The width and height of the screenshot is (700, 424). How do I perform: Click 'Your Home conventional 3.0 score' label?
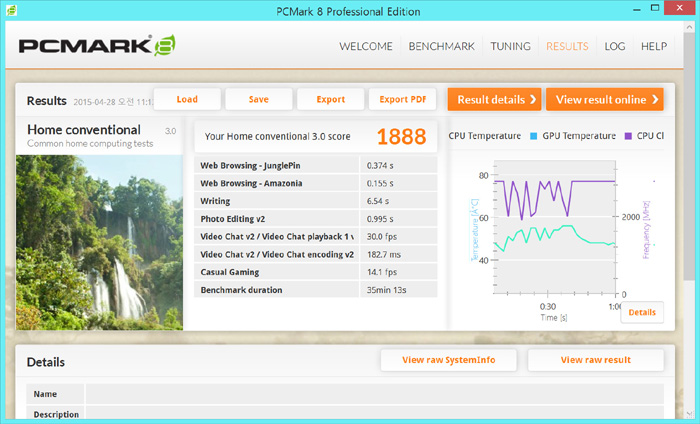pos(277,137)
